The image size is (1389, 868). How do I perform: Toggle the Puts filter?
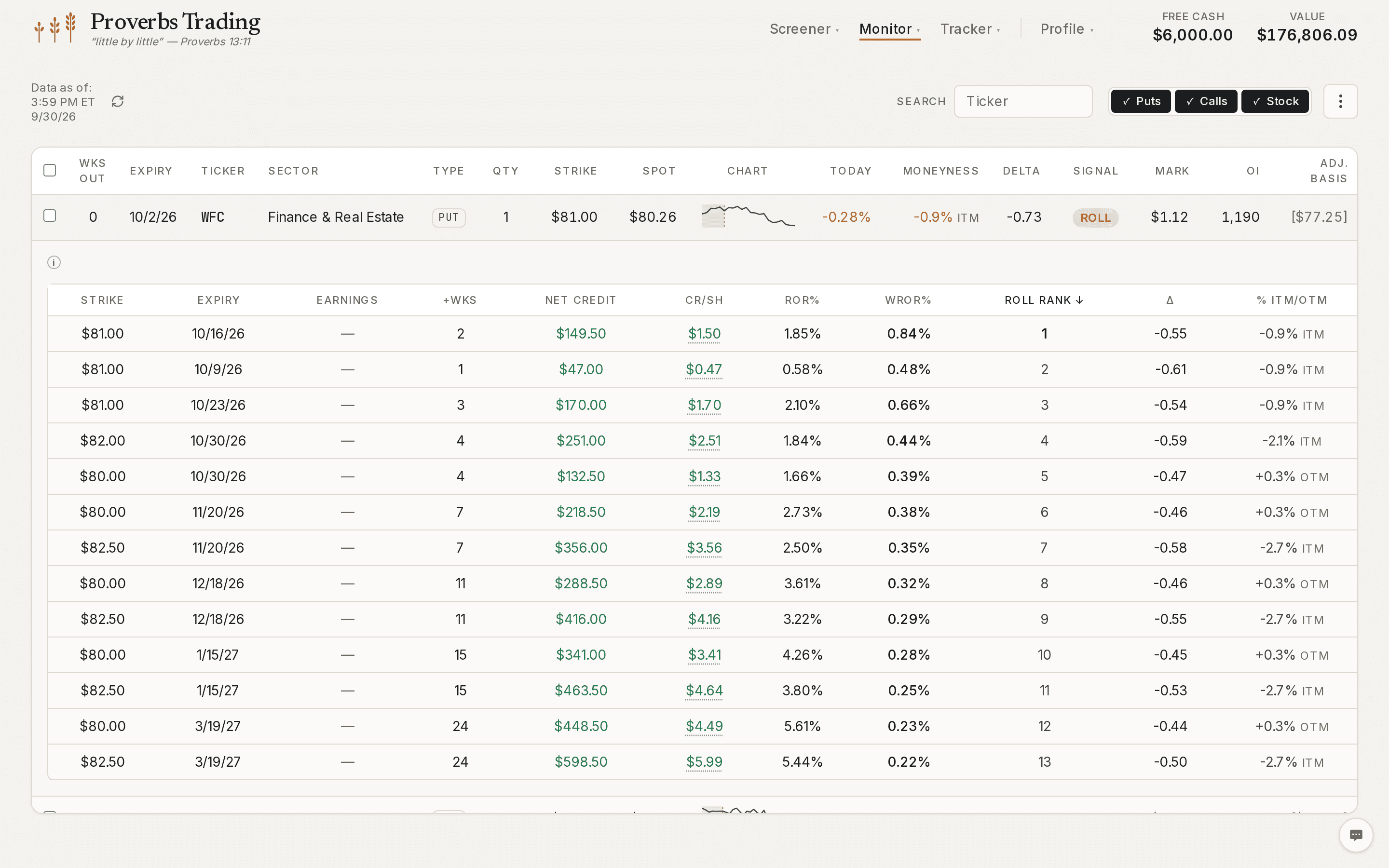click(1141, 102)
